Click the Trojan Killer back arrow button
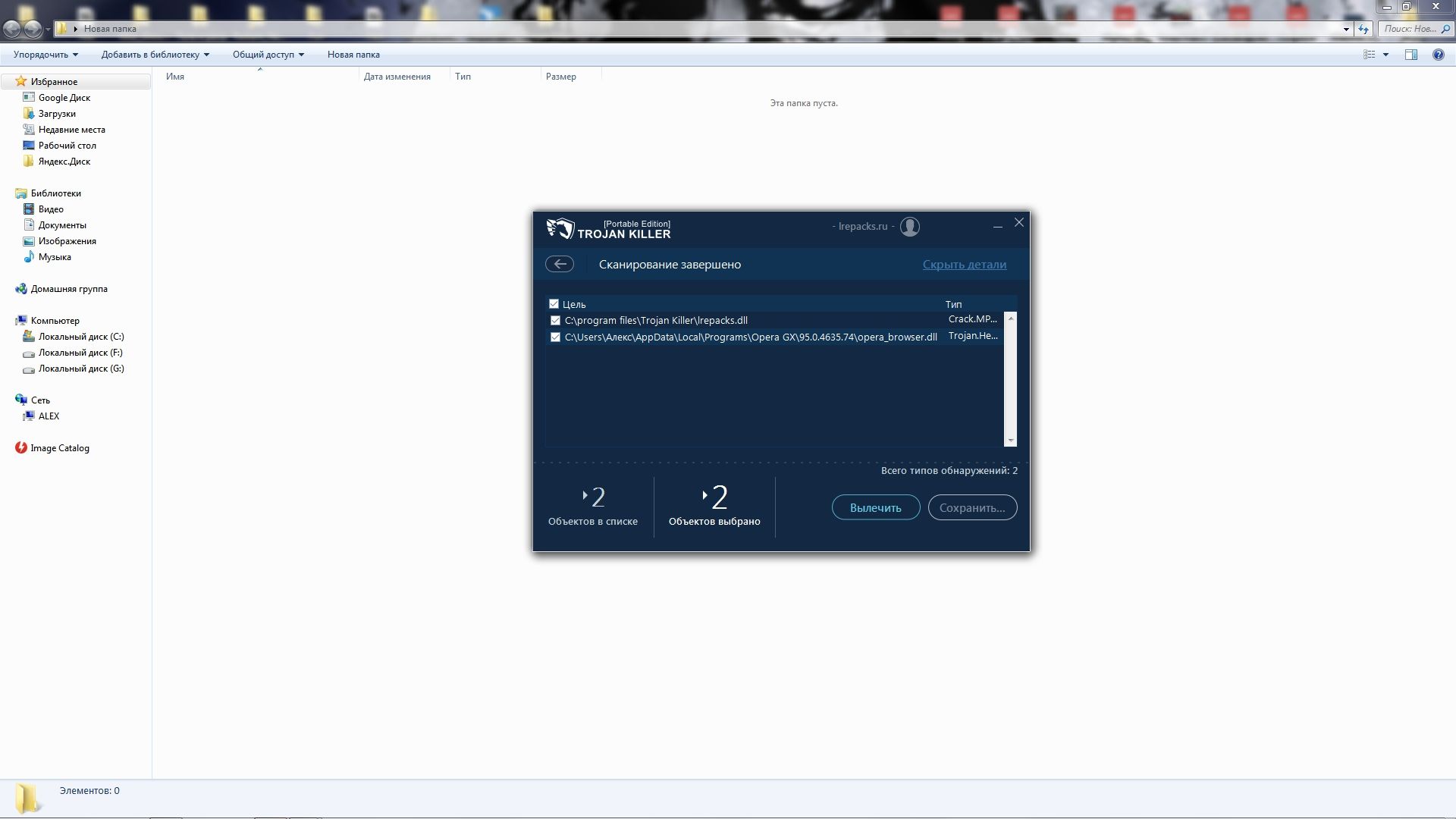1456x819 pixels. (560, 264)
